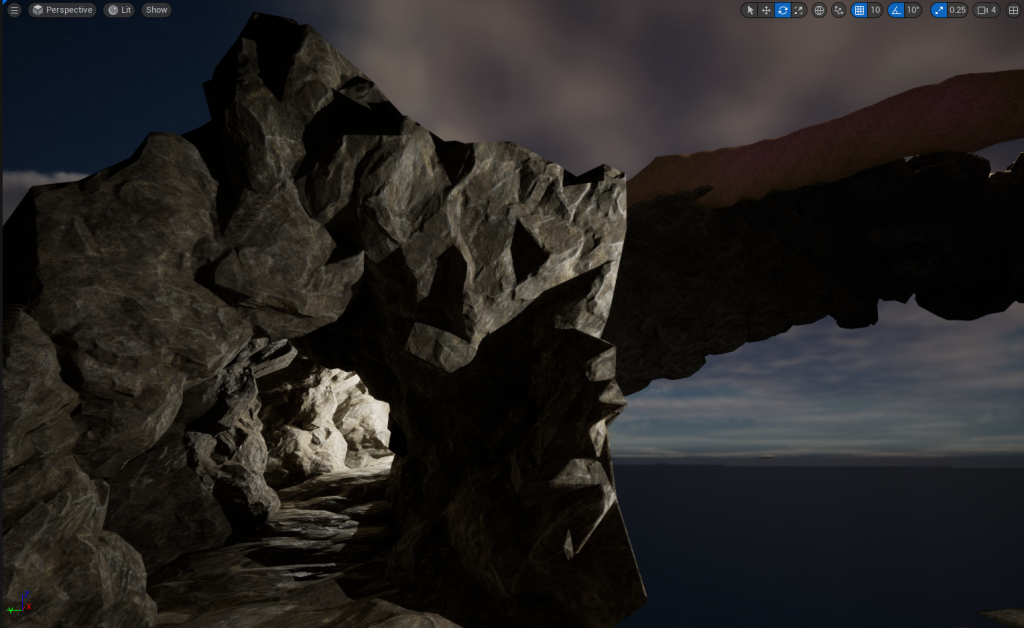
Task: Click the XYZ axis gizmo indicator
Action: coord(18,605)
